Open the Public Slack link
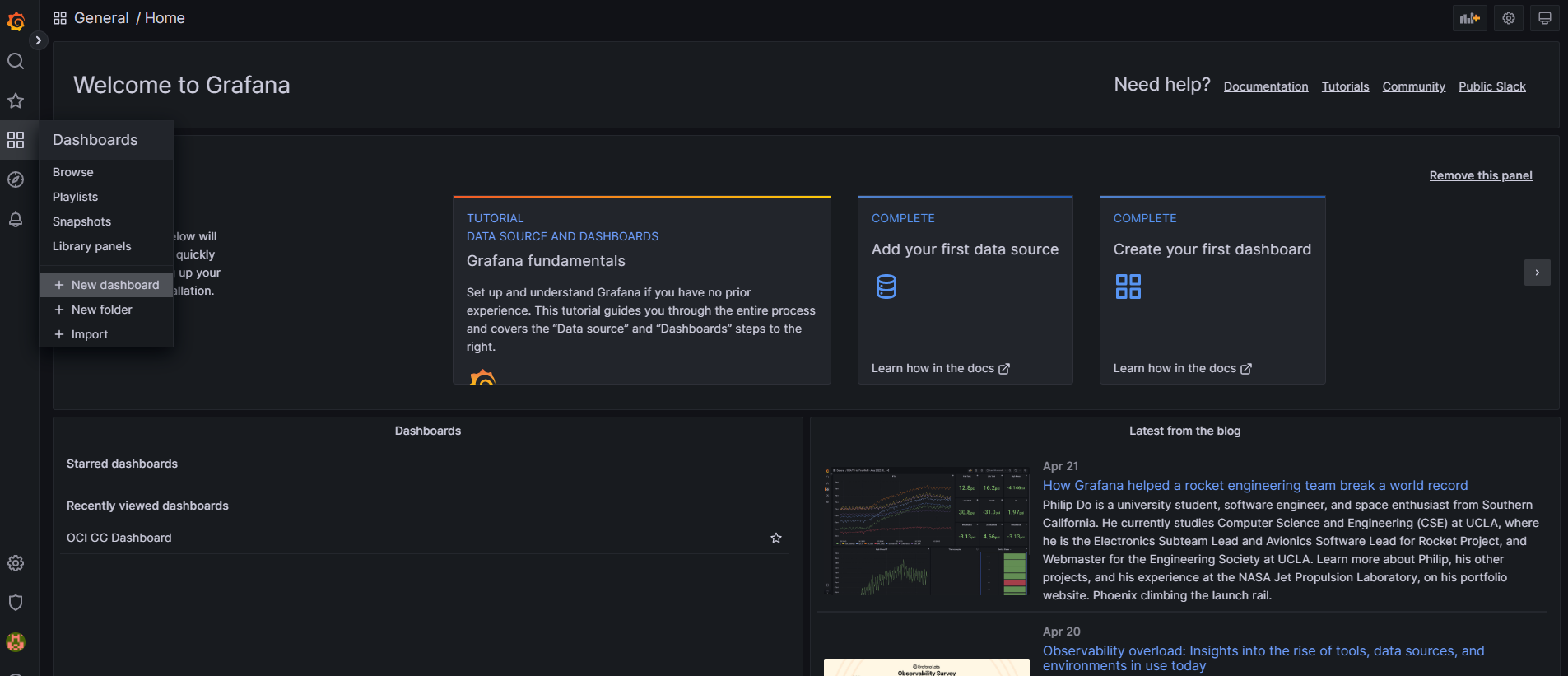The image size is (1568, 676). tap(1492, 86)
